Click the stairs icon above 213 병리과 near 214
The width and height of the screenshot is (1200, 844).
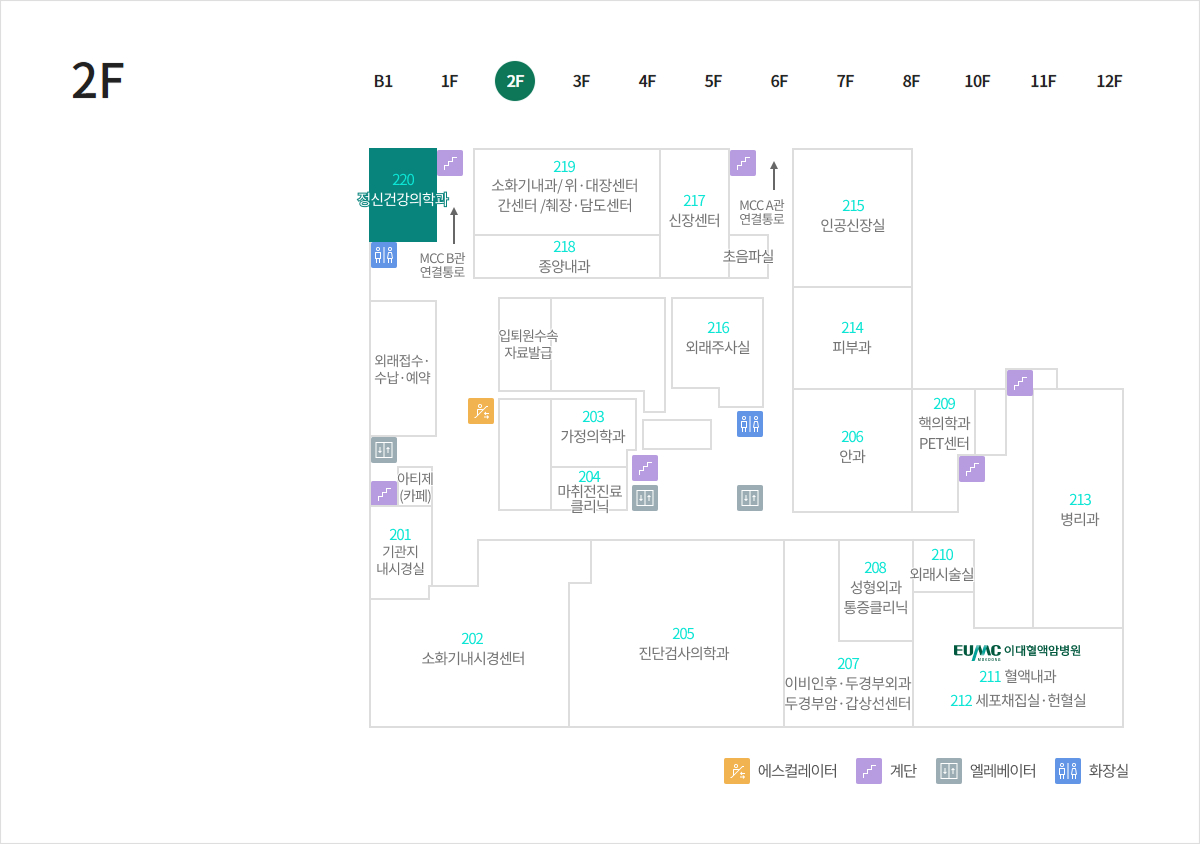coord(1020,383)
